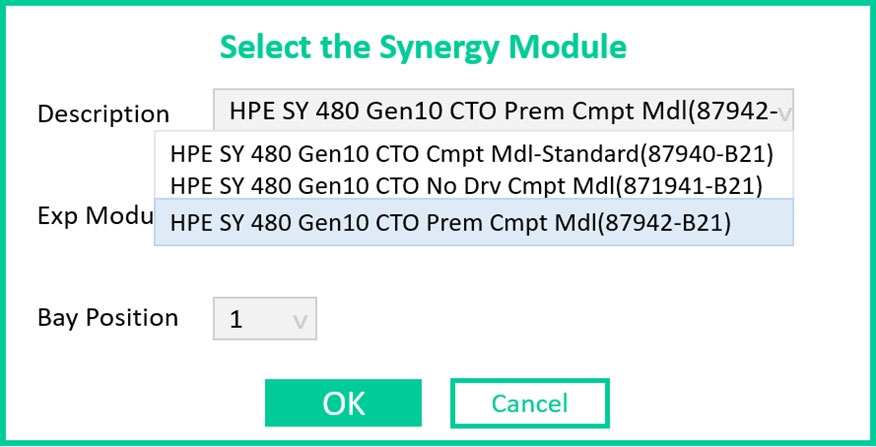
Task: Click the Cancel text in the outlined button
Action: [529, 403]
